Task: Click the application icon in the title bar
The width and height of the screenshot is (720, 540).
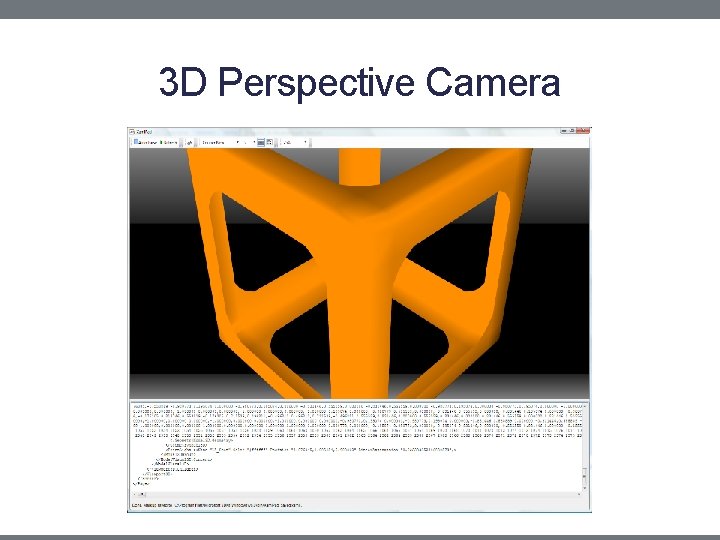Action: tap(132, 132)
